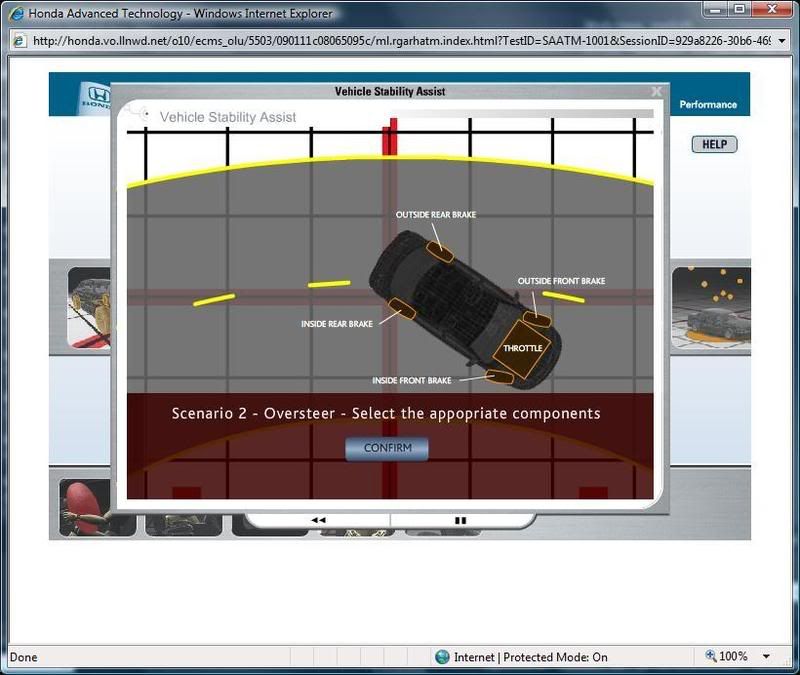The width and height of the screenshot is (800, 675).
Task: Click the Internet Explorer title bar icon
Action: (16, 13)
